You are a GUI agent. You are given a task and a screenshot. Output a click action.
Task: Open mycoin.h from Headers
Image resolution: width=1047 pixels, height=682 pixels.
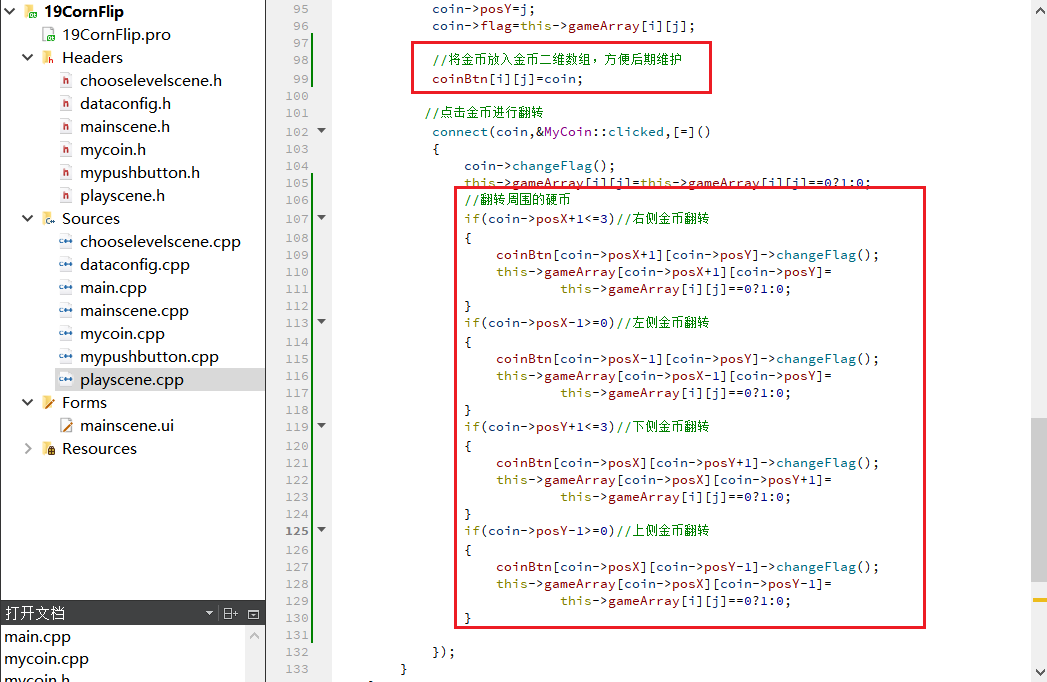click(113, 150)
